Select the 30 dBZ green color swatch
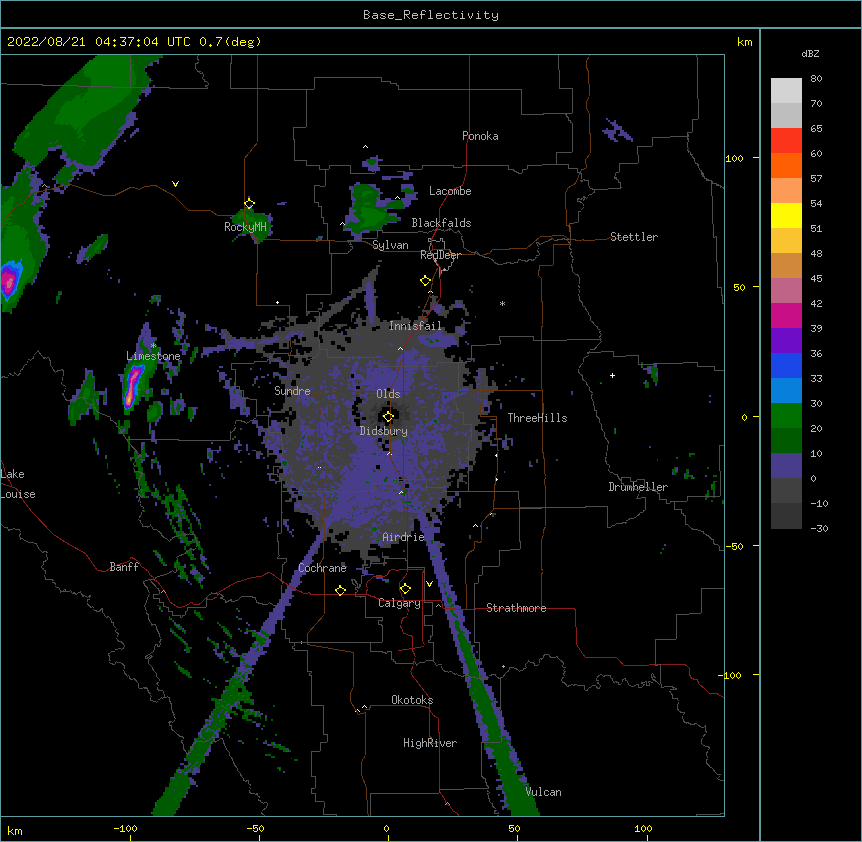Image resolution: width=862 pixels, height=842 pixels. [786, 416]
